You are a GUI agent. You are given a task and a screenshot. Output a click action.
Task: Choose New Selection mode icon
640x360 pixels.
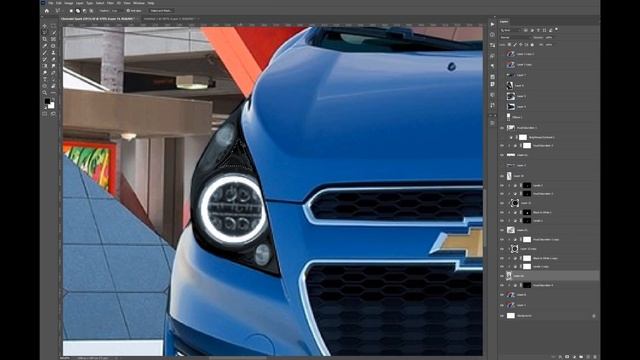pos(71,11)
